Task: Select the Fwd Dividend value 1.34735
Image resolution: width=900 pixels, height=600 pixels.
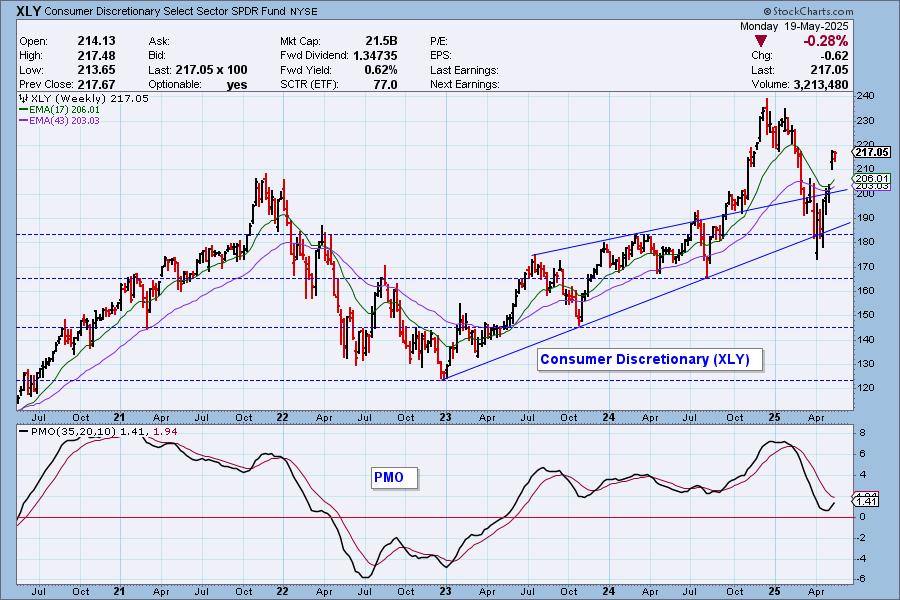Action: point(375,56)
